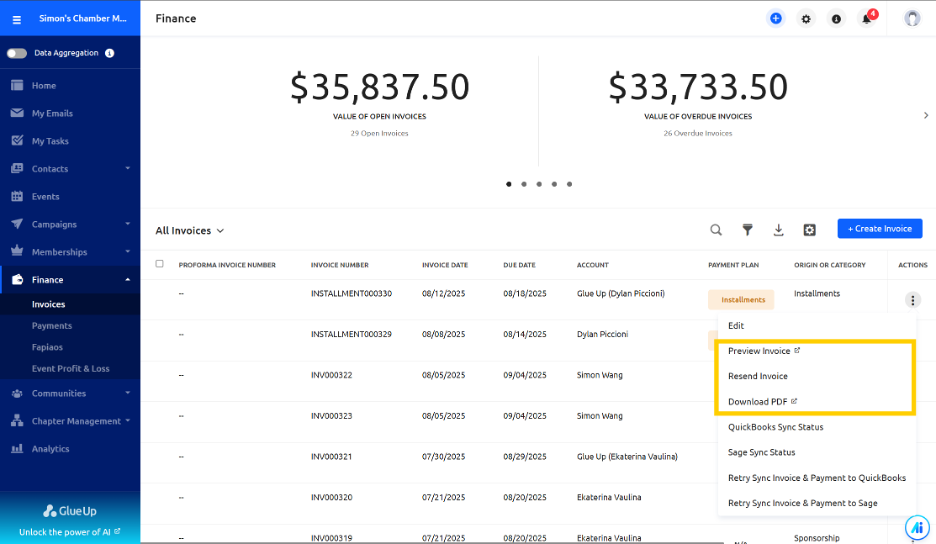The width and height of the screenshot is (936, 544).
Task: Click the download/export invoices icon
Action: pyautogui.click(x=778, y=230)
